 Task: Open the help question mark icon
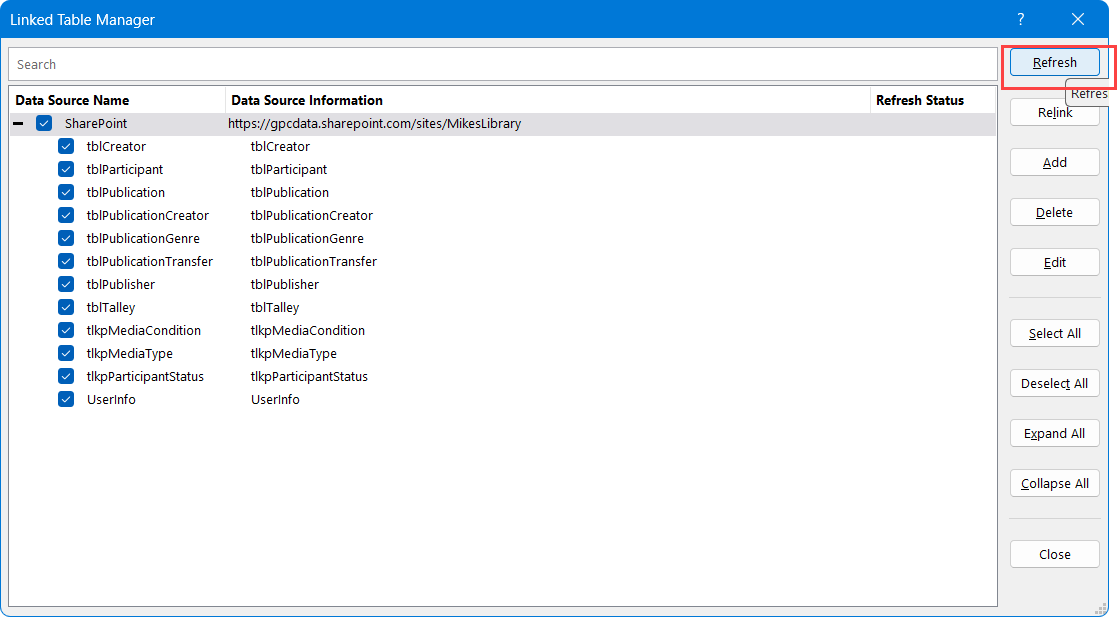click(1021, 19)
